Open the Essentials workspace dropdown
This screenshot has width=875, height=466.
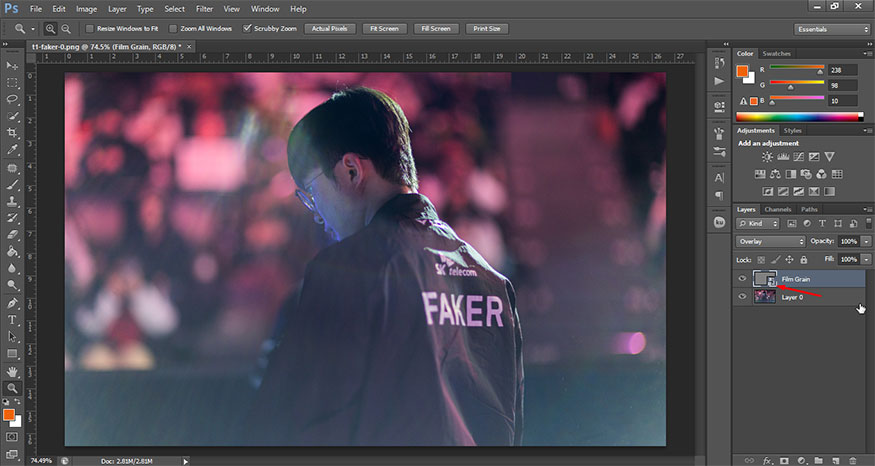(832, 29)
